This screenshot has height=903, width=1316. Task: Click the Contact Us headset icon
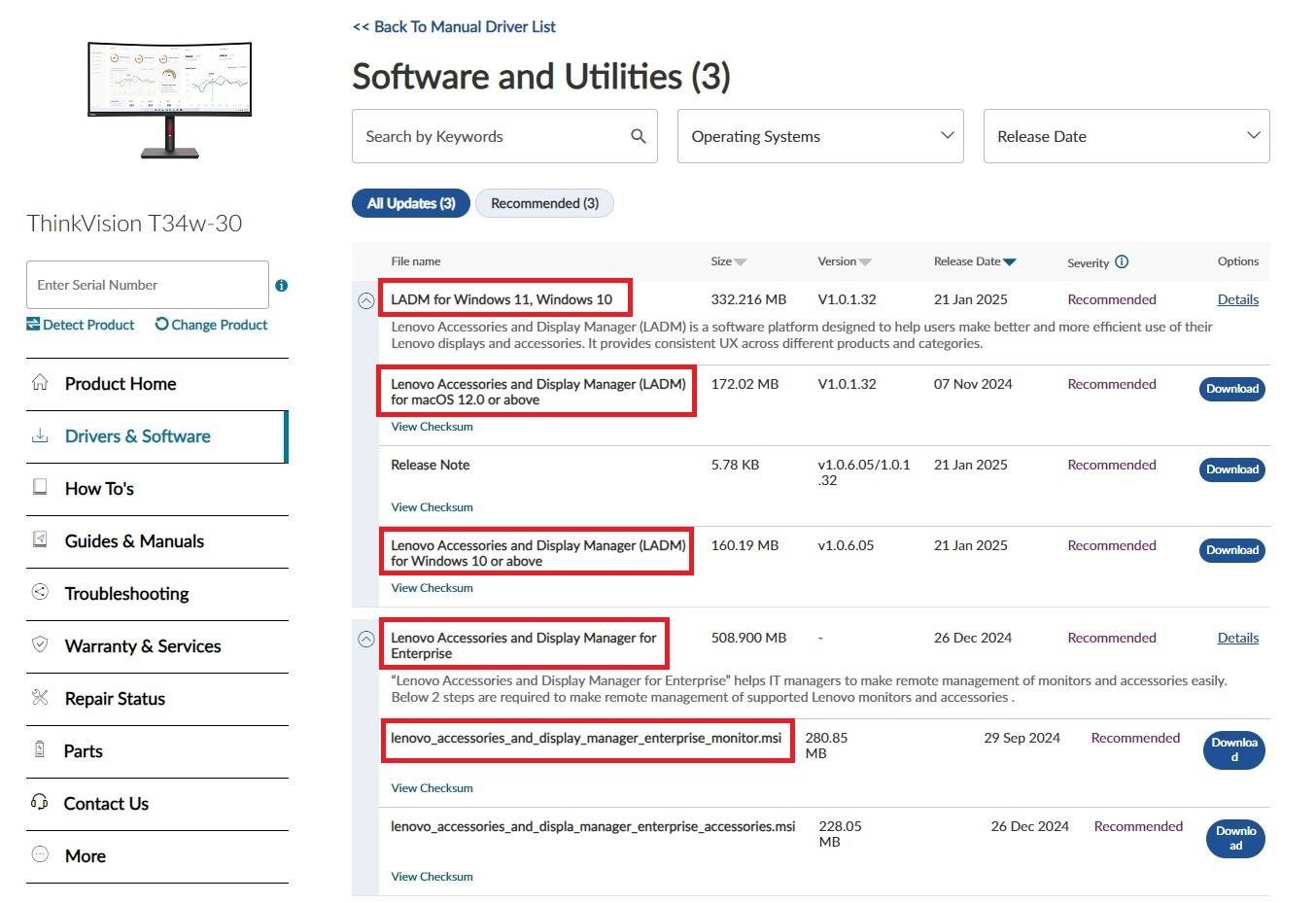pyautogui.click(x=40, y=802)
